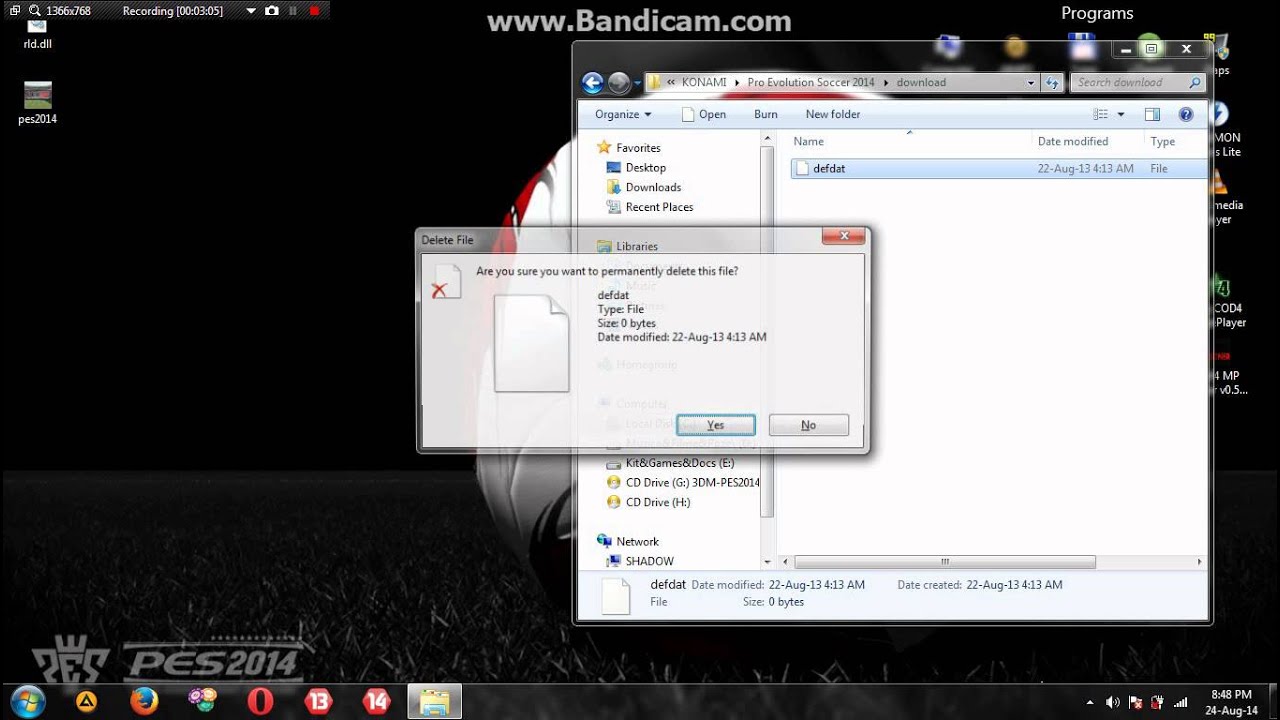Viewport: 1280px width, 720px height.
Task: Open the Organize menu
Action: (x=623, y=114)
